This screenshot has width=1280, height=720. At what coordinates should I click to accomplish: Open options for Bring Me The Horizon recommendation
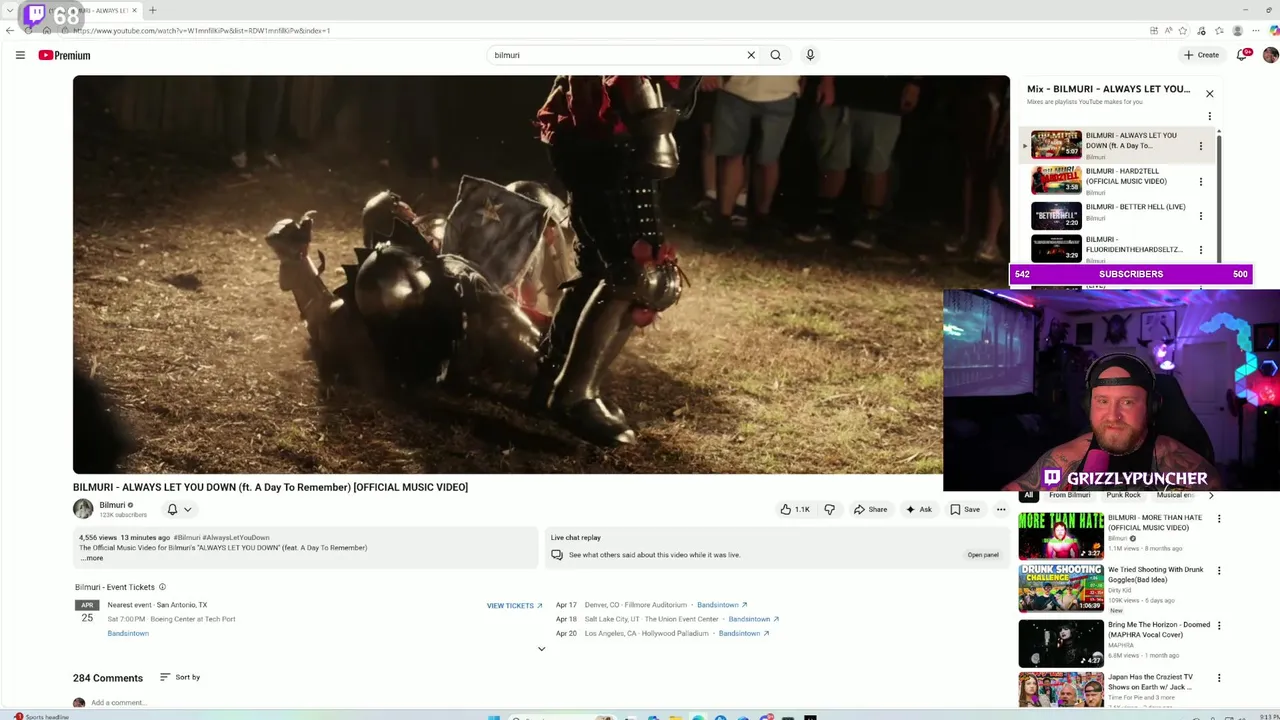(1218, 625)
